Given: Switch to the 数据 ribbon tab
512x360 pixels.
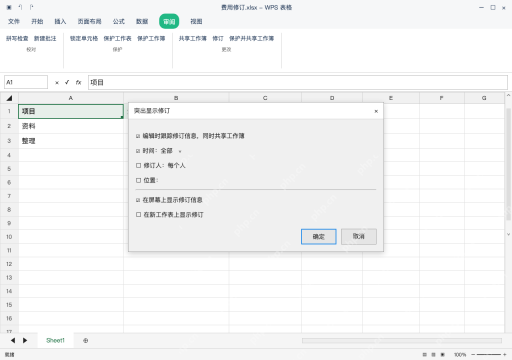Looking at the screenshot, I should pyautogui.click(x=142, y=21).
